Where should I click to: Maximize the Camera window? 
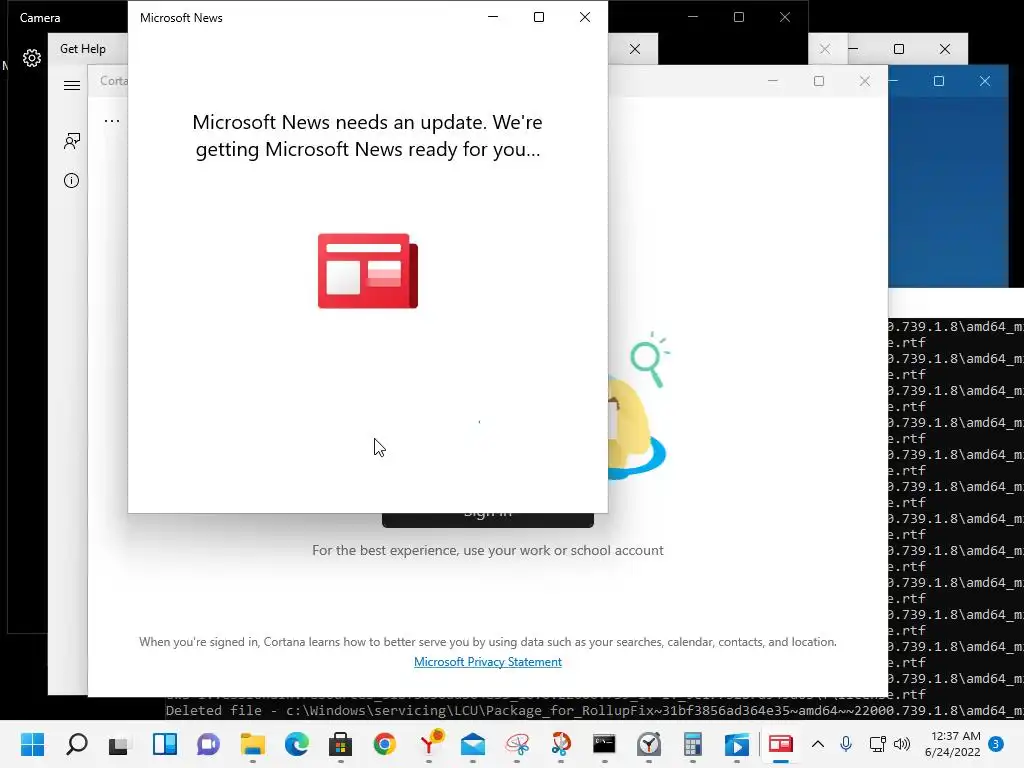point(739,17)
